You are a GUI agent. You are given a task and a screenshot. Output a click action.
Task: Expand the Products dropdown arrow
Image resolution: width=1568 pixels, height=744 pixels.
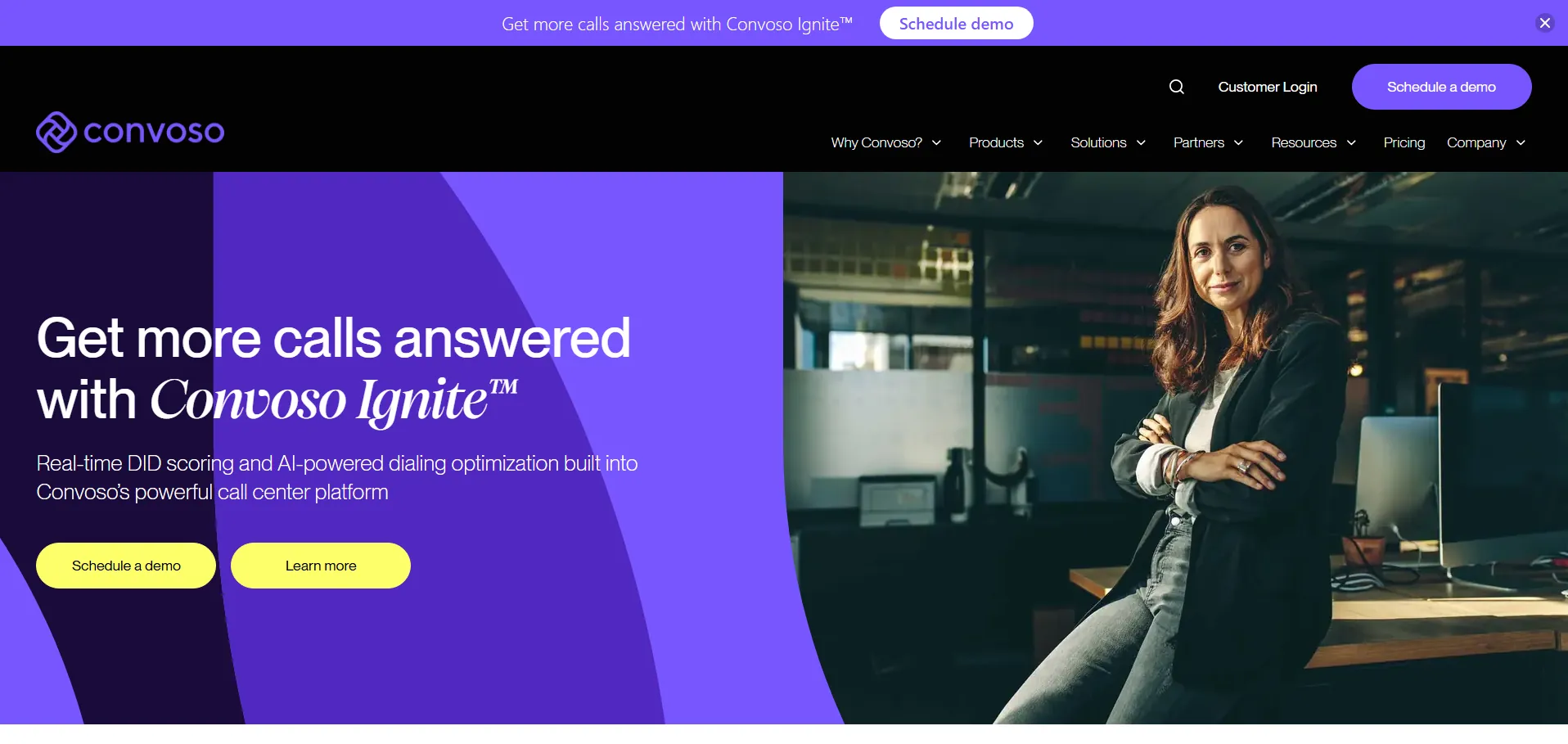(1038, 142)
